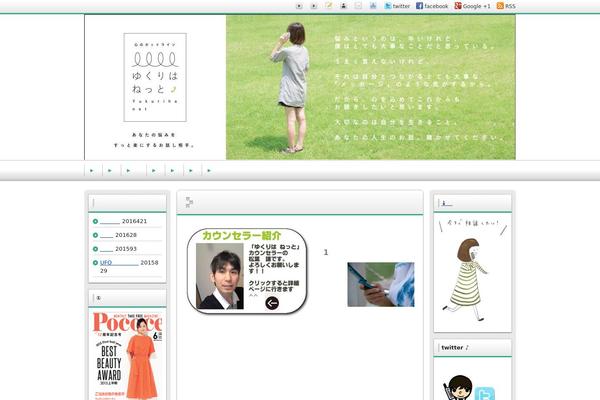The height and width of the screenshot is (400, 600).
Task: Click the black circled arrow in counselor banner
Action: 272,303
